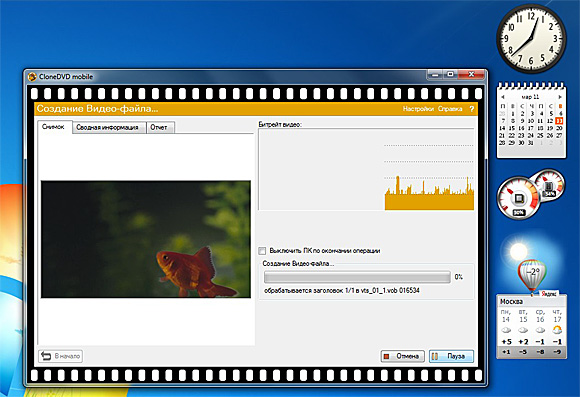Viewport: 580px width, 397px height.
Task: Open the help question mark icon
Action: point(471,109)
